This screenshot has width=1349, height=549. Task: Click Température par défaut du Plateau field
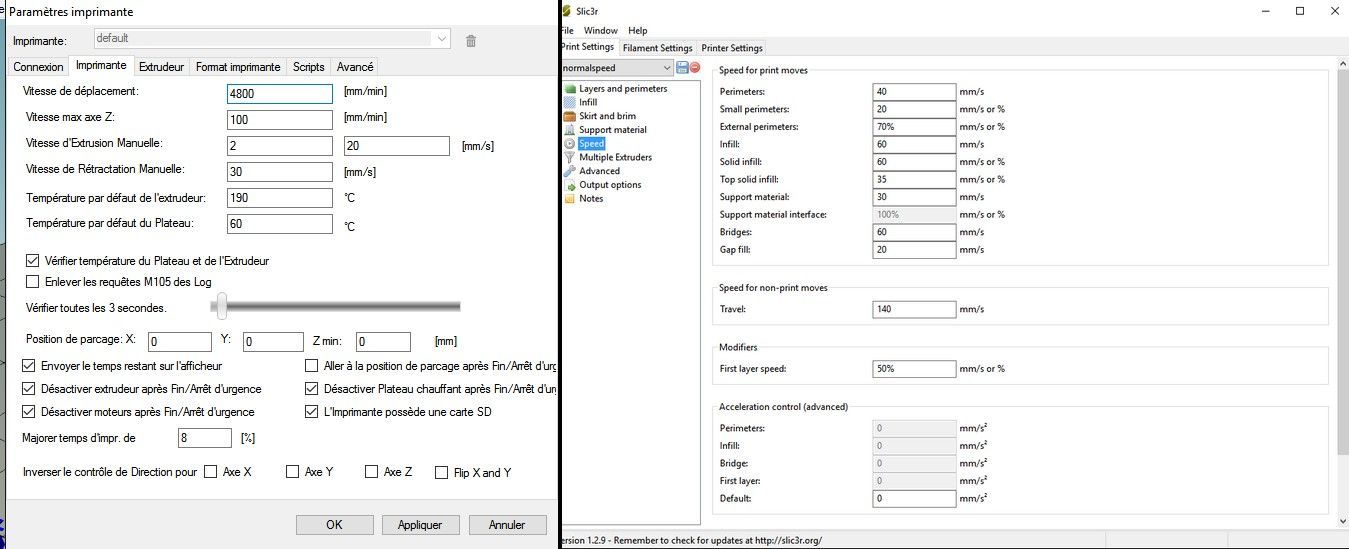(280, 224)
